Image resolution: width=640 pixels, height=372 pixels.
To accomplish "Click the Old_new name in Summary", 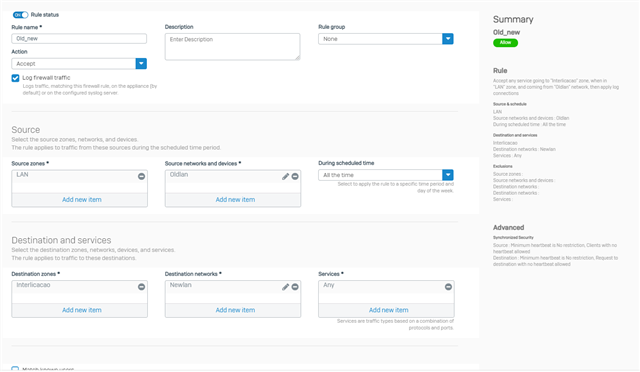I will [x=507, y=32].
